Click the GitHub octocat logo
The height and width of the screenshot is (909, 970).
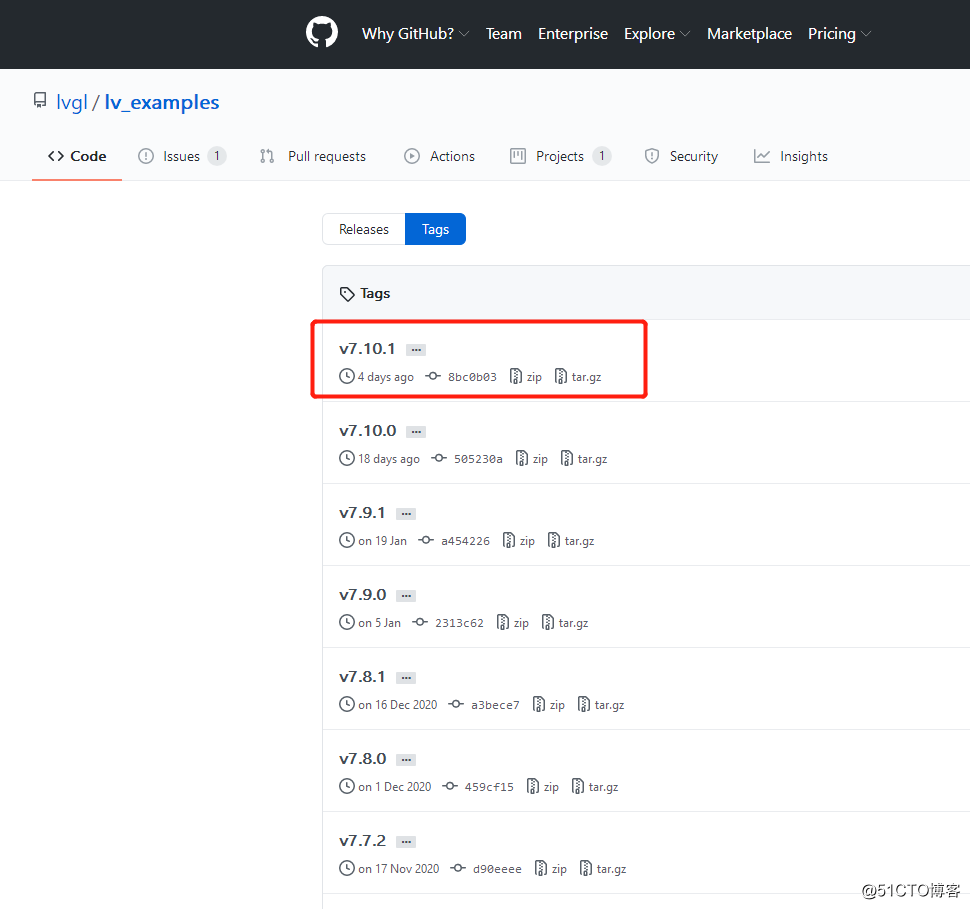click(x=322, y=32)
